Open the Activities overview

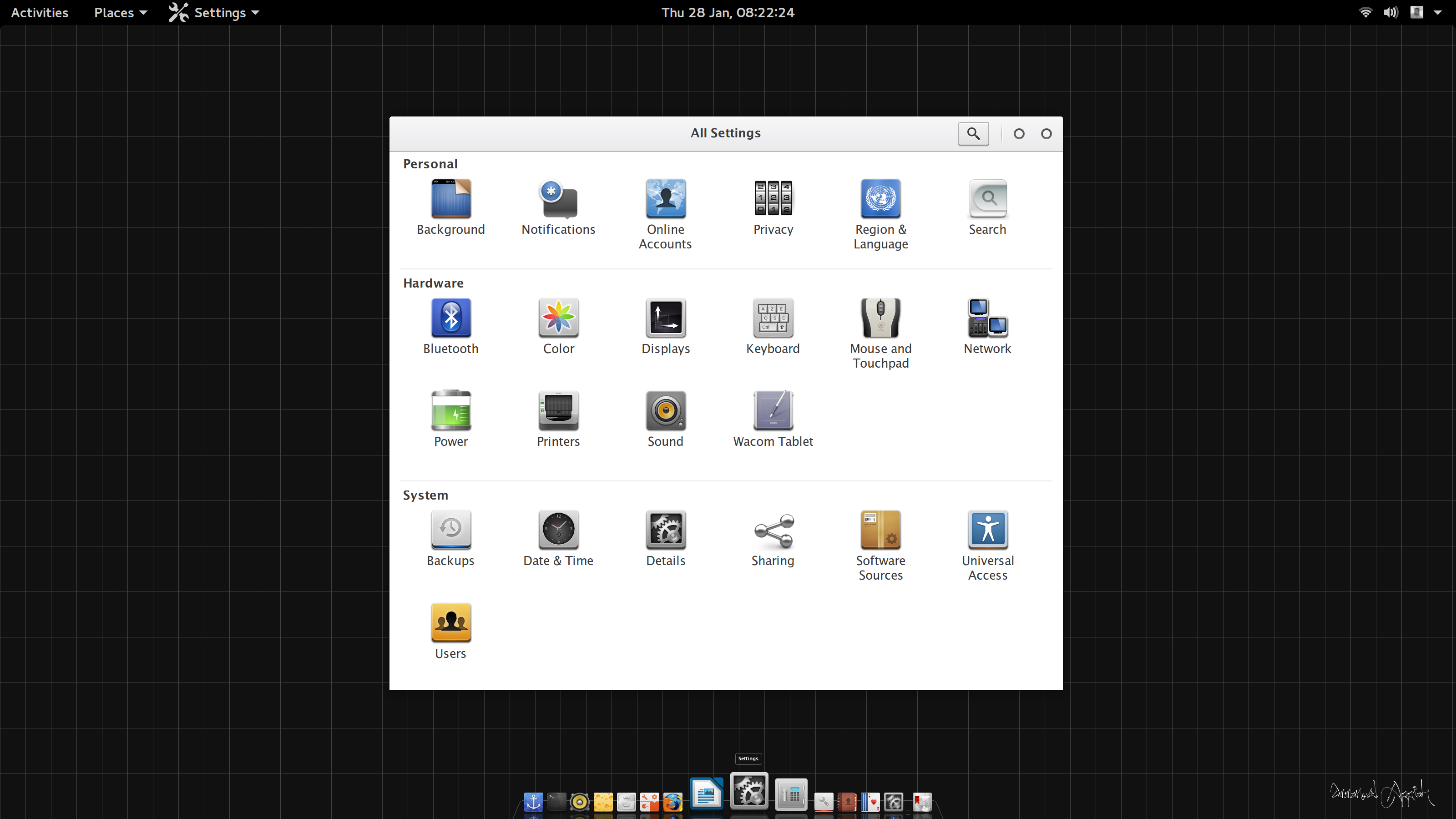pos(40,12)
